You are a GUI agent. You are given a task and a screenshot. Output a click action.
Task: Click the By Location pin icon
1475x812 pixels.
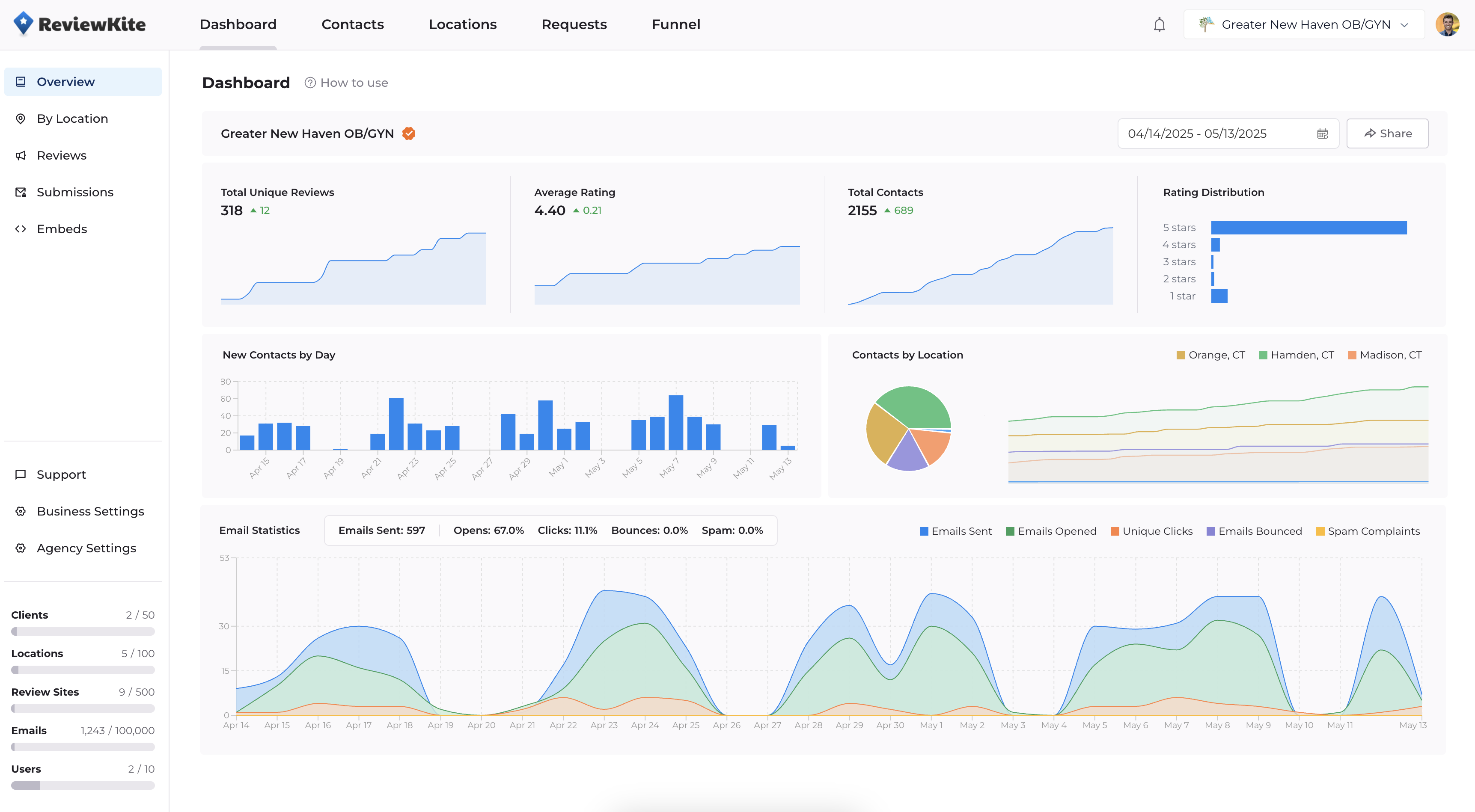[21, 119]
